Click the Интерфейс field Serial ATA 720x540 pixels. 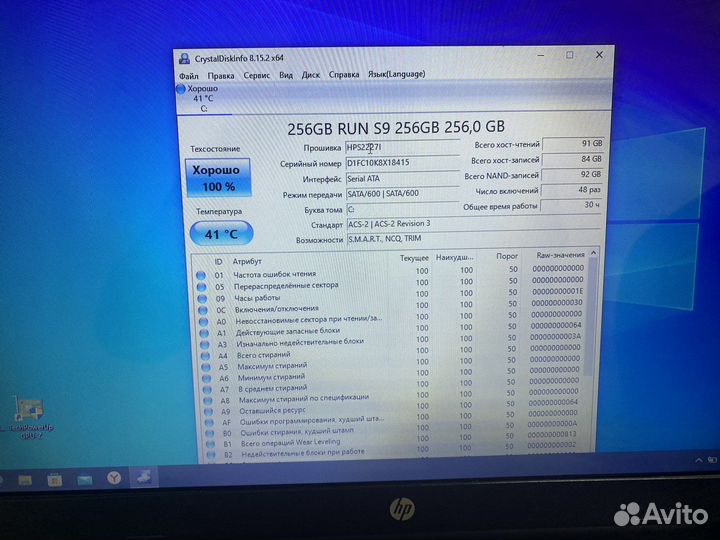[x=402, y=179]
